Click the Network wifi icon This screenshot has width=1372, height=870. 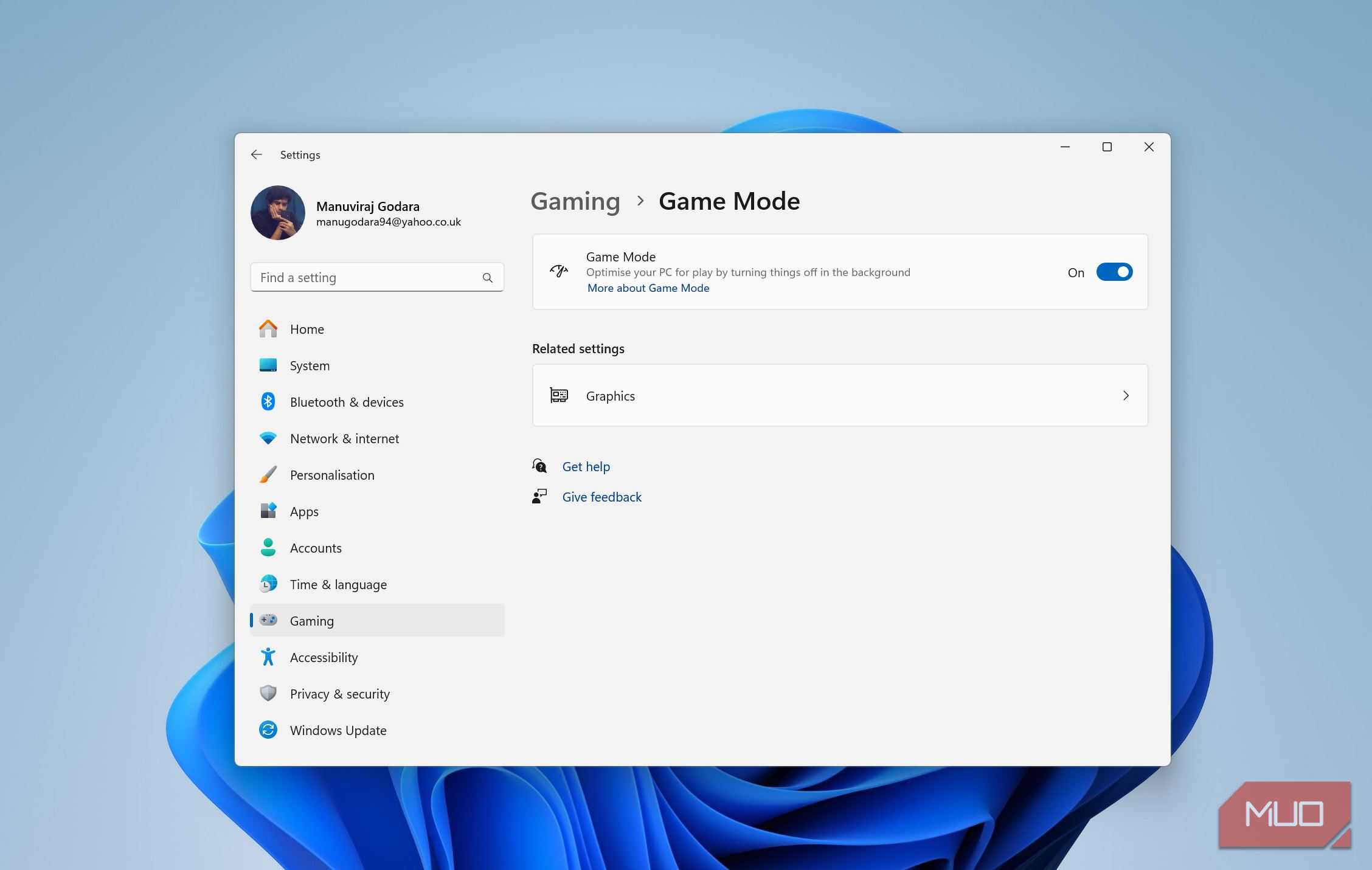click(x=268, y=438)
